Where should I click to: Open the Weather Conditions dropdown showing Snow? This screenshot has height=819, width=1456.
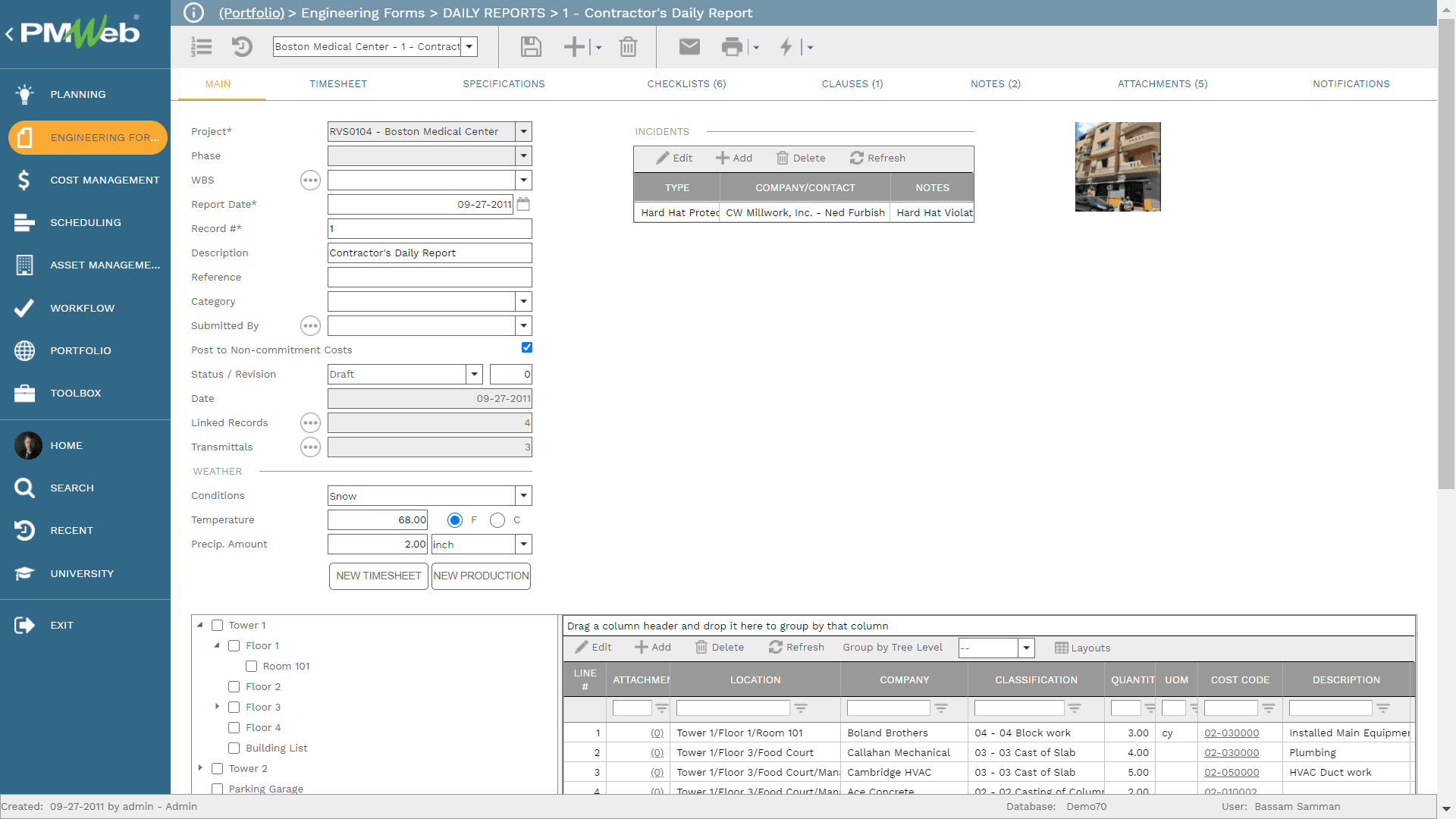(x=522, y=495)
